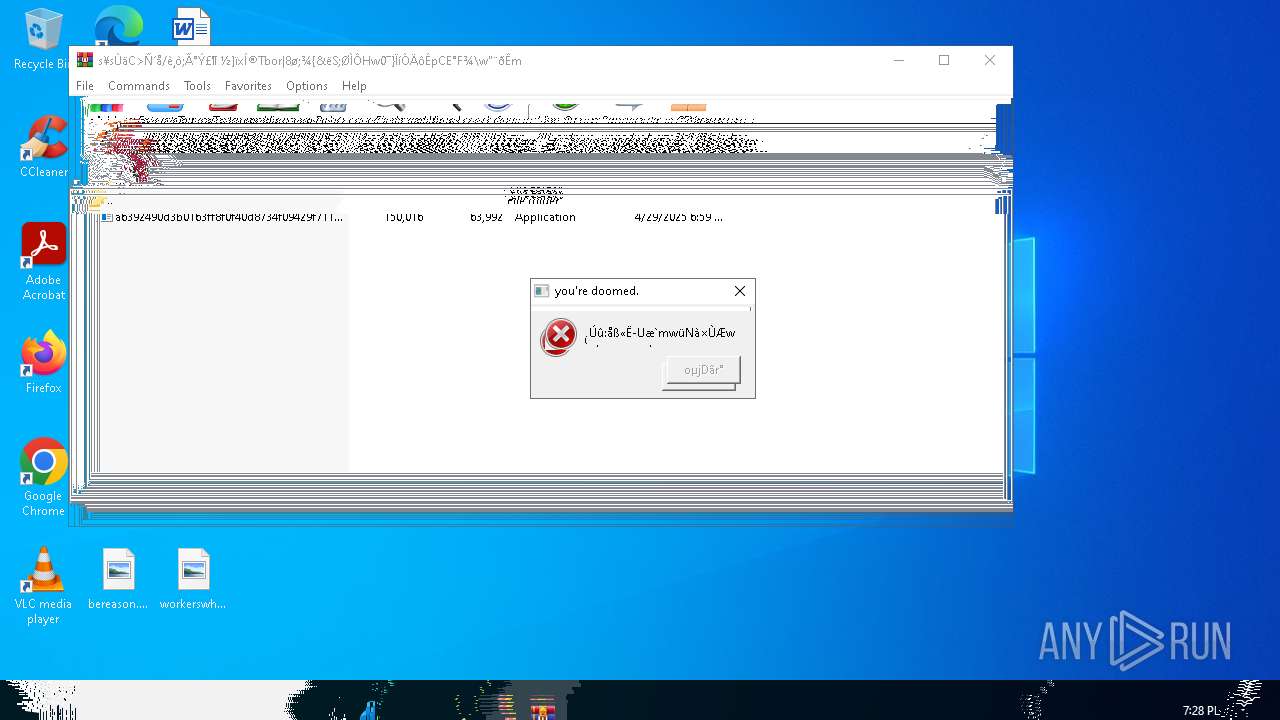This screenshot has width=1280, height=720.
Task: Close the WinRAR window
Action: 990,60
